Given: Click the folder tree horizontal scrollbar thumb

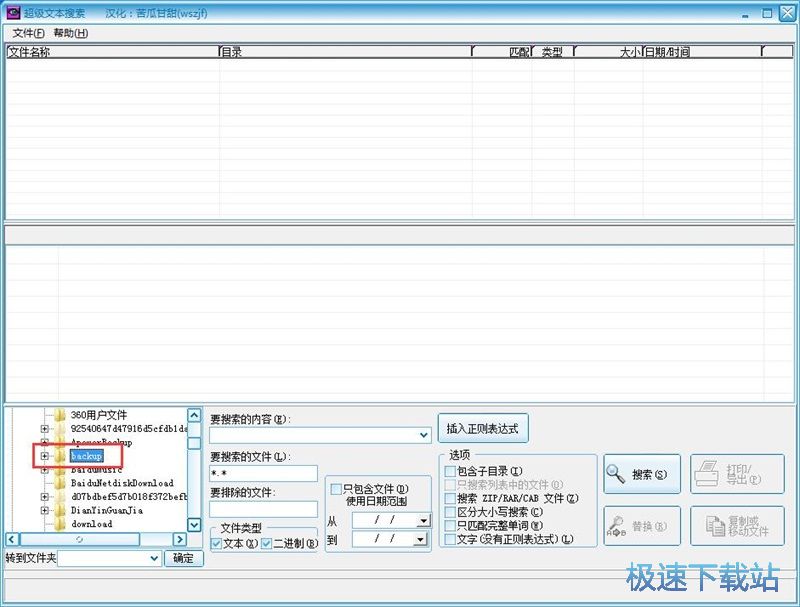Looking at the screenshot, I should [79, 539].
